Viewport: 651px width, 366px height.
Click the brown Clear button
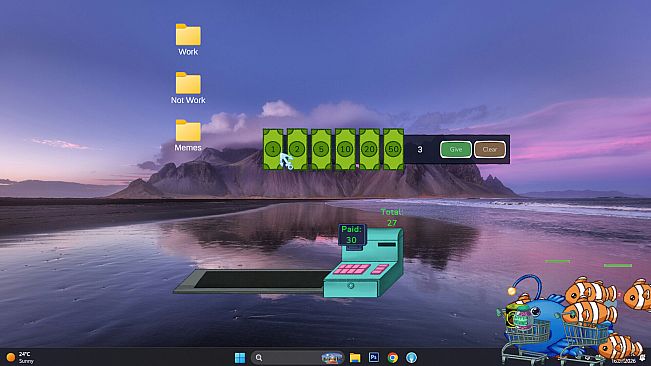pyautogui.click(x=490, y=149)
